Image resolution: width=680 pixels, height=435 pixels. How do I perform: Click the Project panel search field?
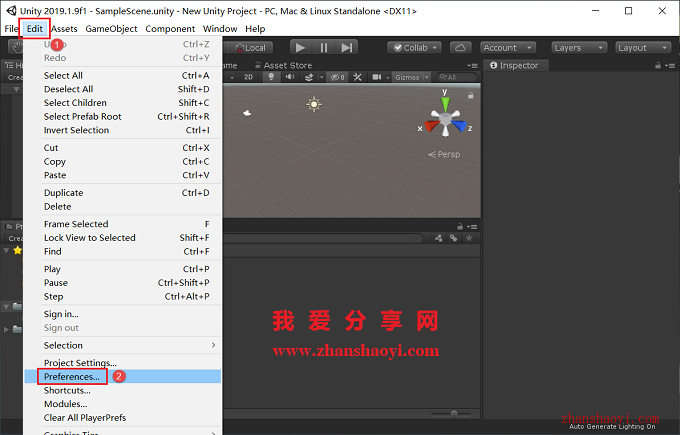pos(323,238)
